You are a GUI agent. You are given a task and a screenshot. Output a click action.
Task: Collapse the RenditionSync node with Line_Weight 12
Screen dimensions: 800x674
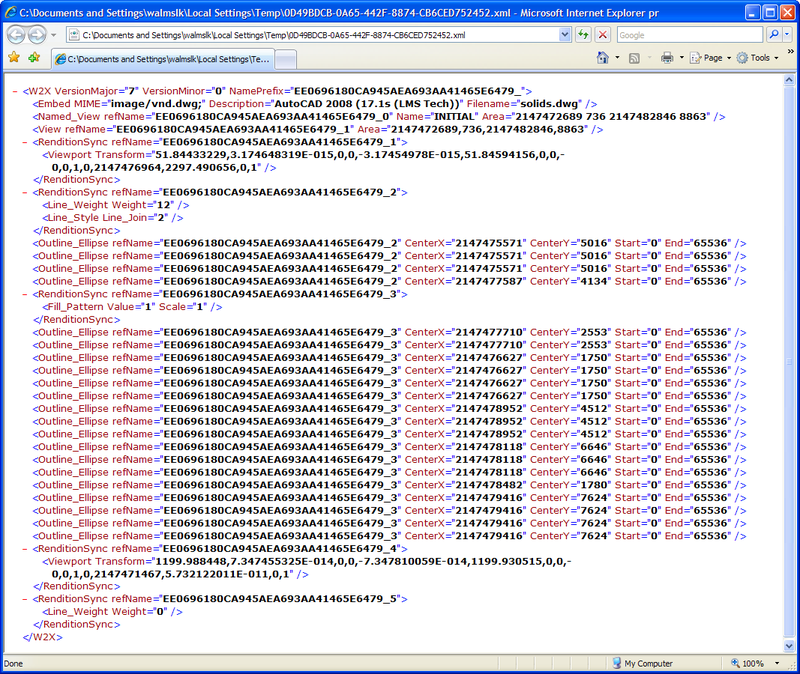click(25, 192)
